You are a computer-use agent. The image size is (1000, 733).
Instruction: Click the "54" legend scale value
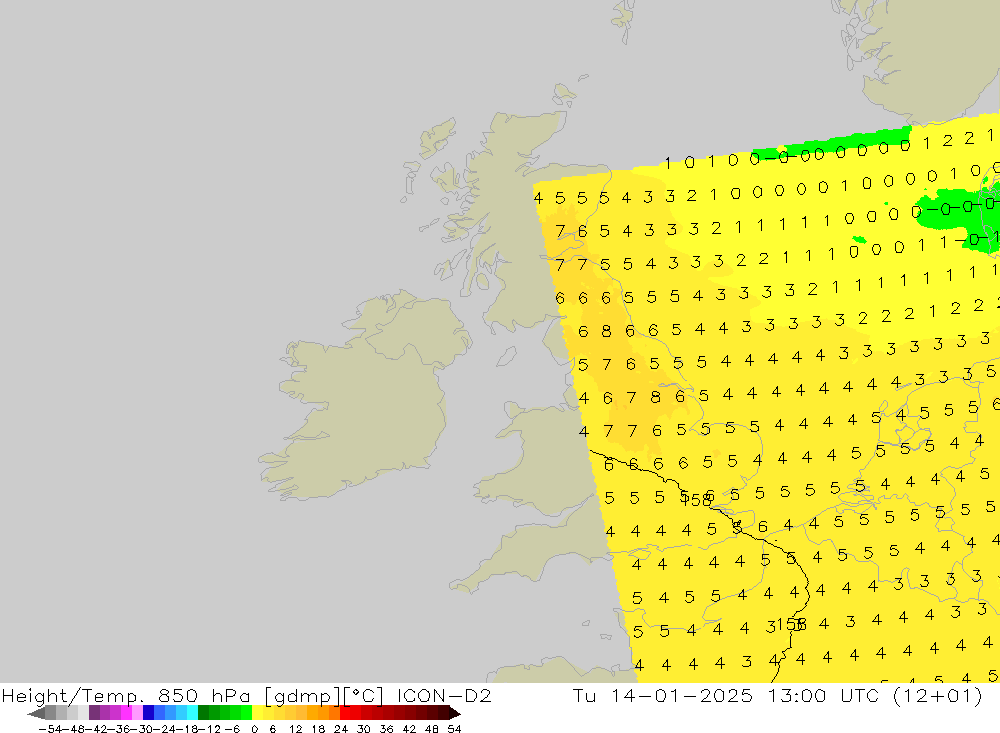(454, 728)
